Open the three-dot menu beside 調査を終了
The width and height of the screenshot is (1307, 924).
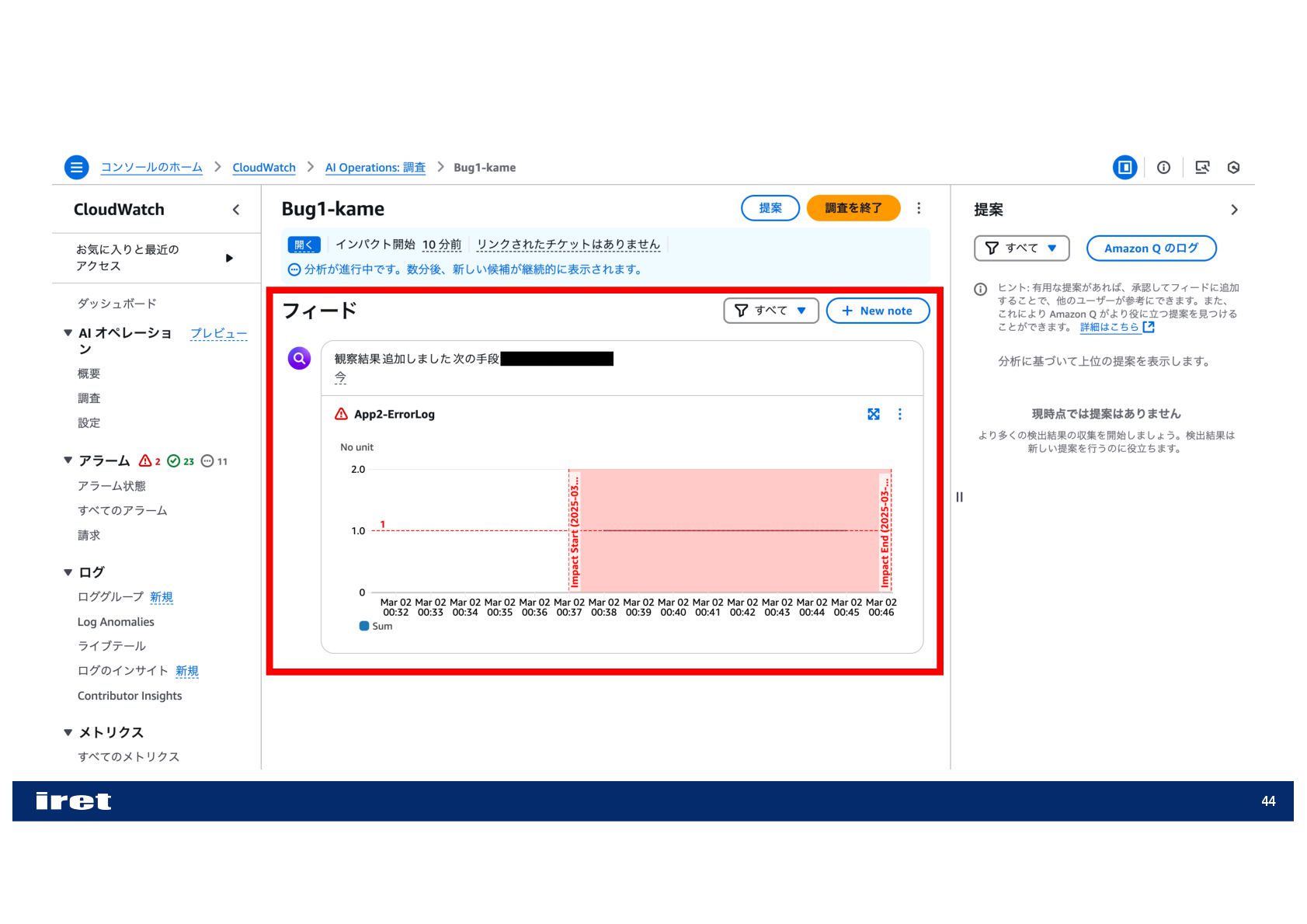point(919,208)
